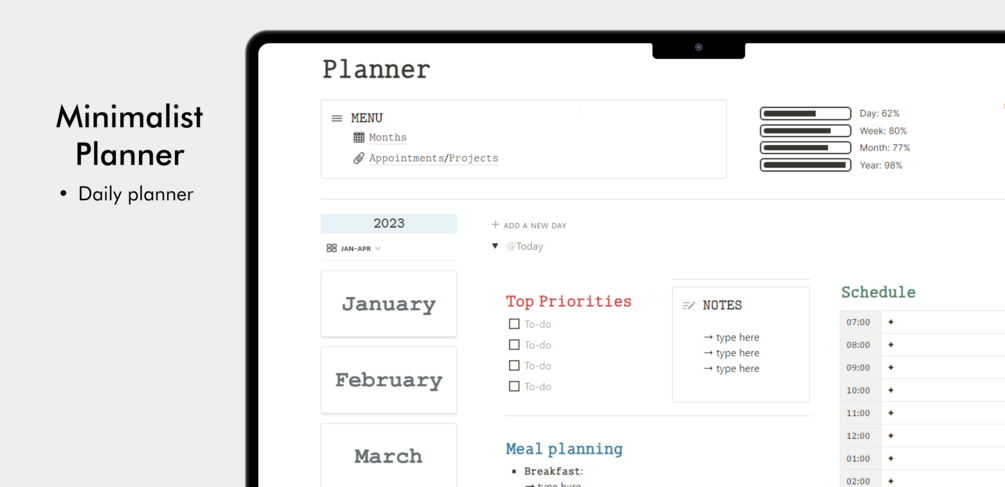Click the star bullet in the 10:00 row
Viewport: 1005px width, 487px height.
pyautogui.click(x=891, y=390)
